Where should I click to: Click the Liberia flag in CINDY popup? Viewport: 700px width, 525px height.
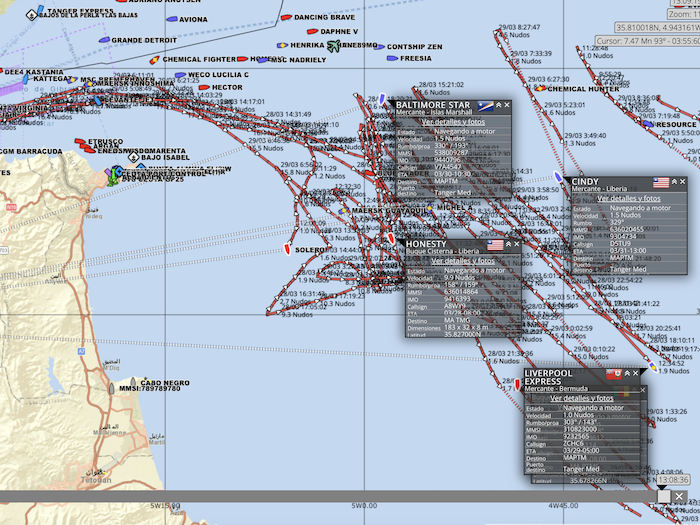coord(661,182)
